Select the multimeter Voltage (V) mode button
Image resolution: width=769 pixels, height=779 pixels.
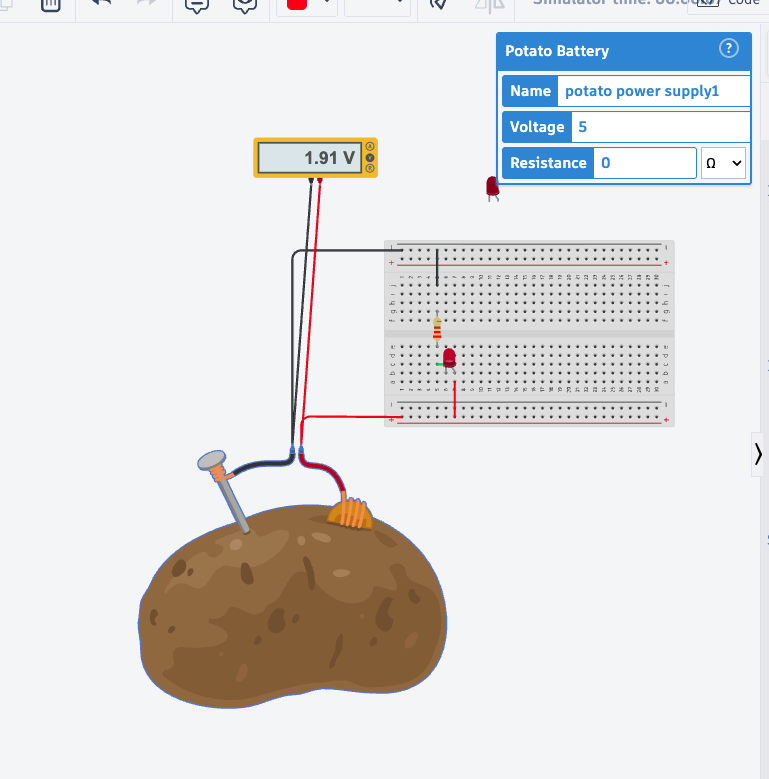[370, 157]
